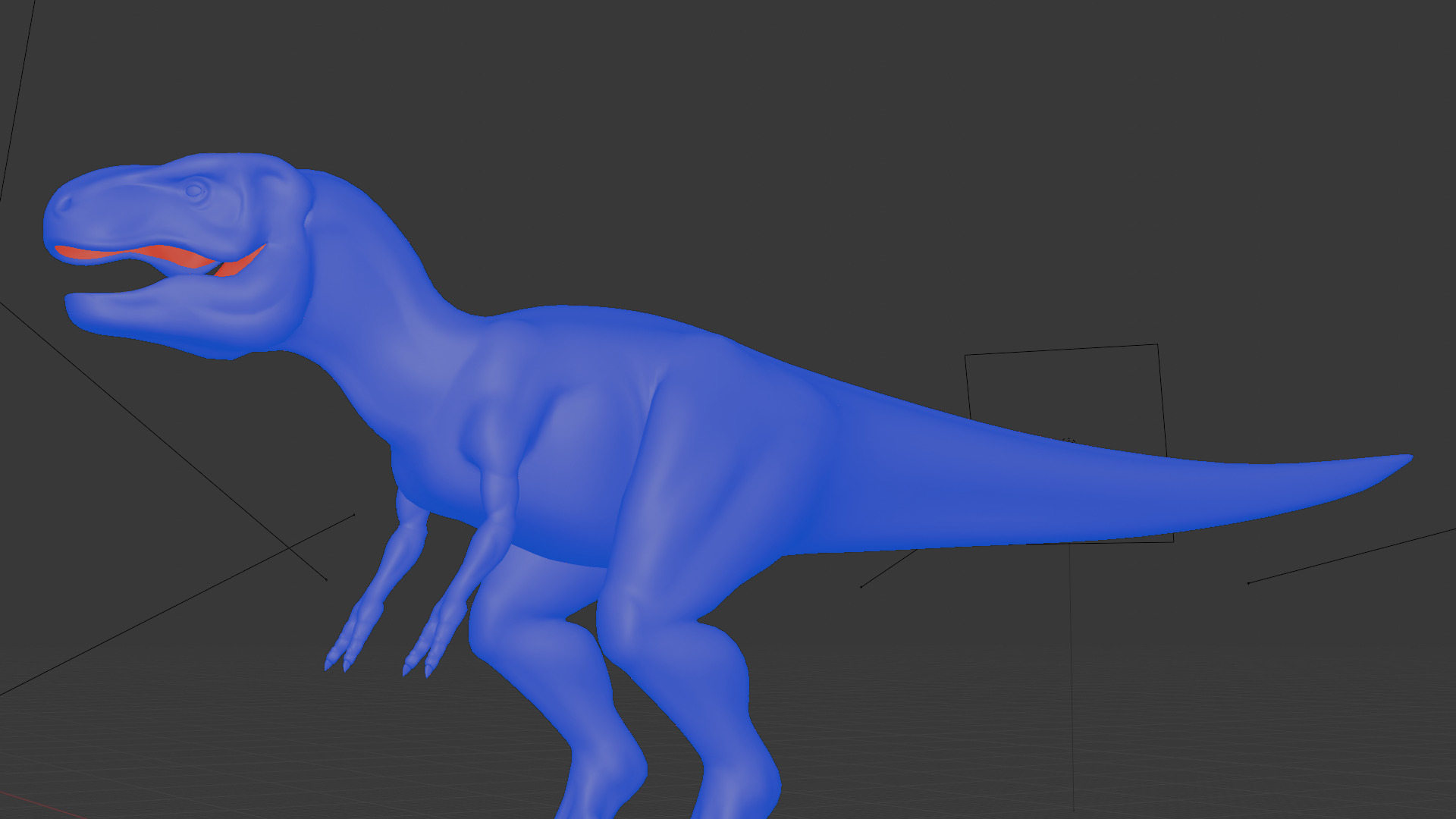Click the dinosaur's nostril on the snout

[64, 202]
